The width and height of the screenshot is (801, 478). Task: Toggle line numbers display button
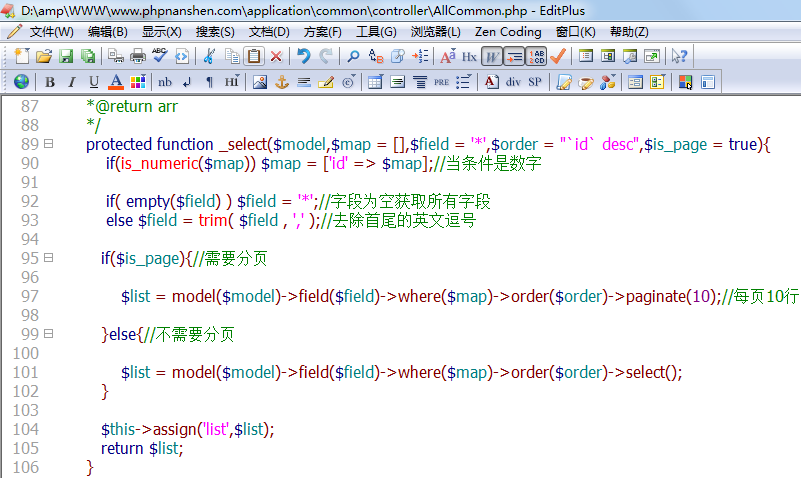(536, 56)
